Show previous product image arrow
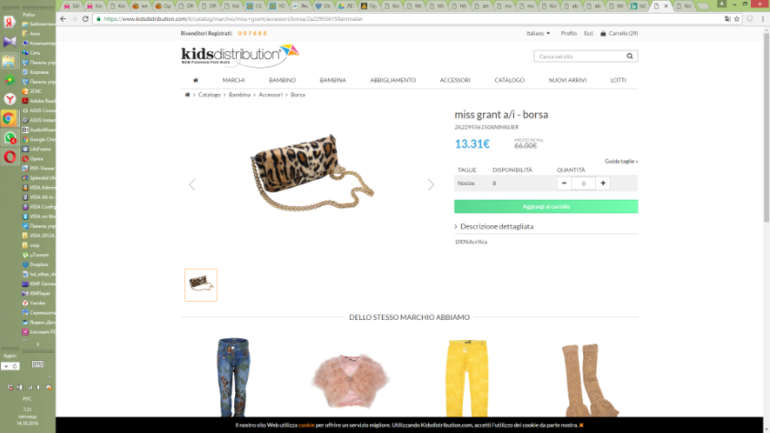 [192, 185]
